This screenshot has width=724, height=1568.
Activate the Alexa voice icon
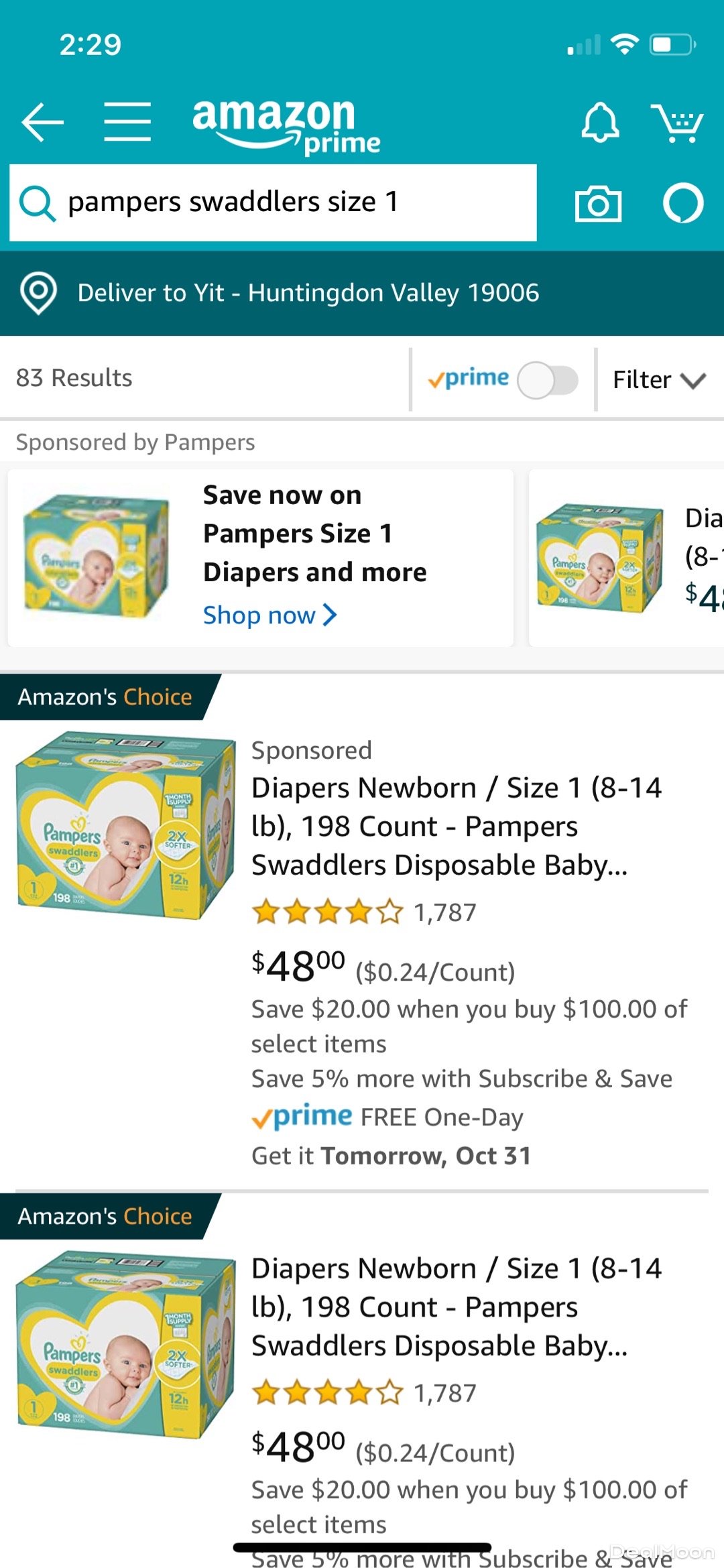pyautogui.click(x=683, y=203)
